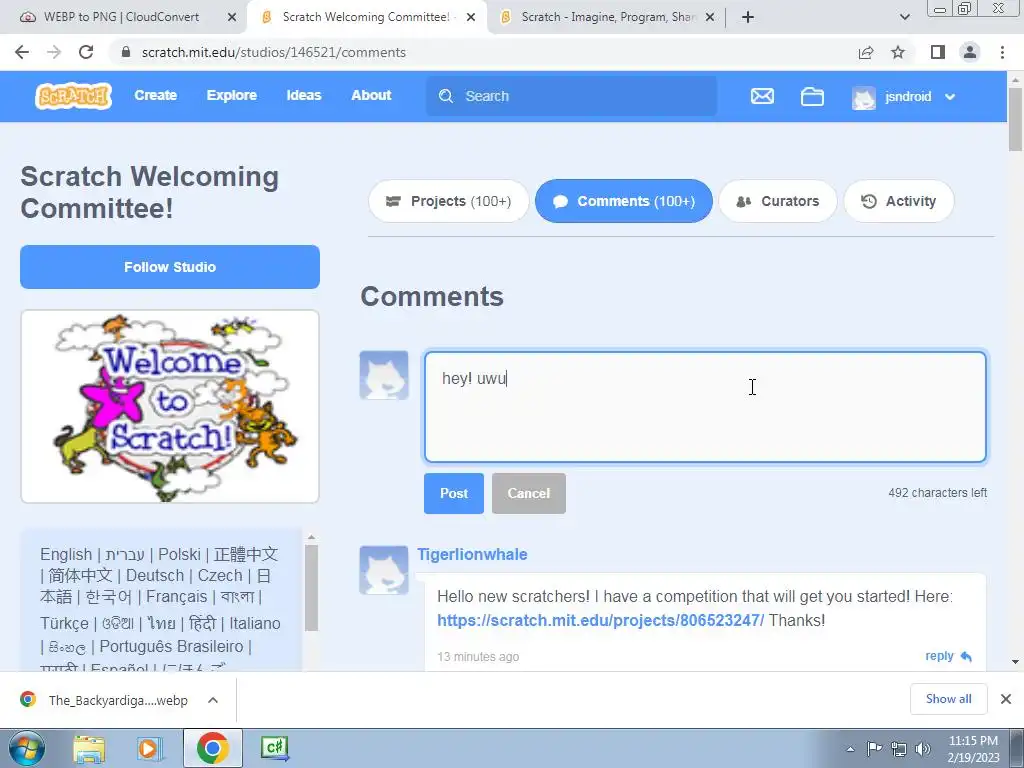Click the Action Center flag tray icon
The width and height of the screenshot is (1024, 768).
click(874, 748)
